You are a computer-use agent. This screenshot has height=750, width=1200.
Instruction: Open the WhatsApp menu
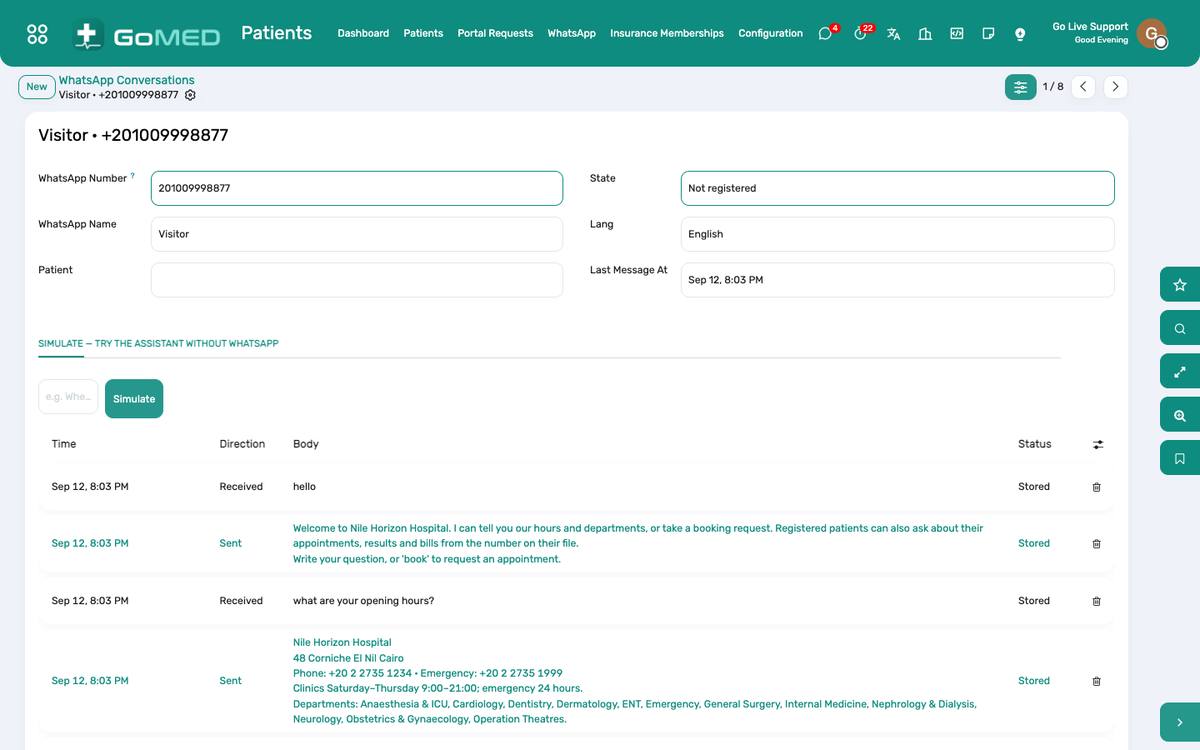(571, 33)
